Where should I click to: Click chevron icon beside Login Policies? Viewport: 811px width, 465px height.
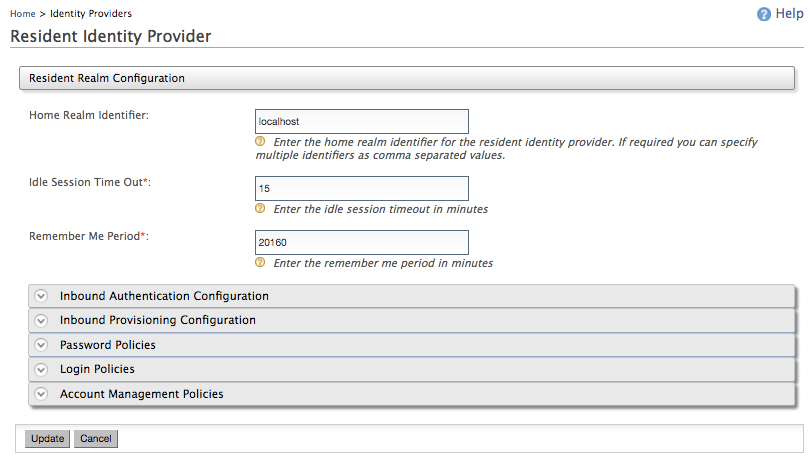[x=41, y=369]
